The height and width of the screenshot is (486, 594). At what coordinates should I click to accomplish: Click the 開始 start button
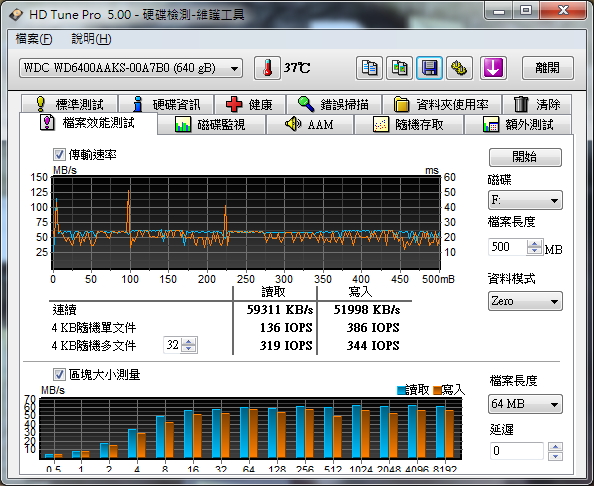[525, 157]
